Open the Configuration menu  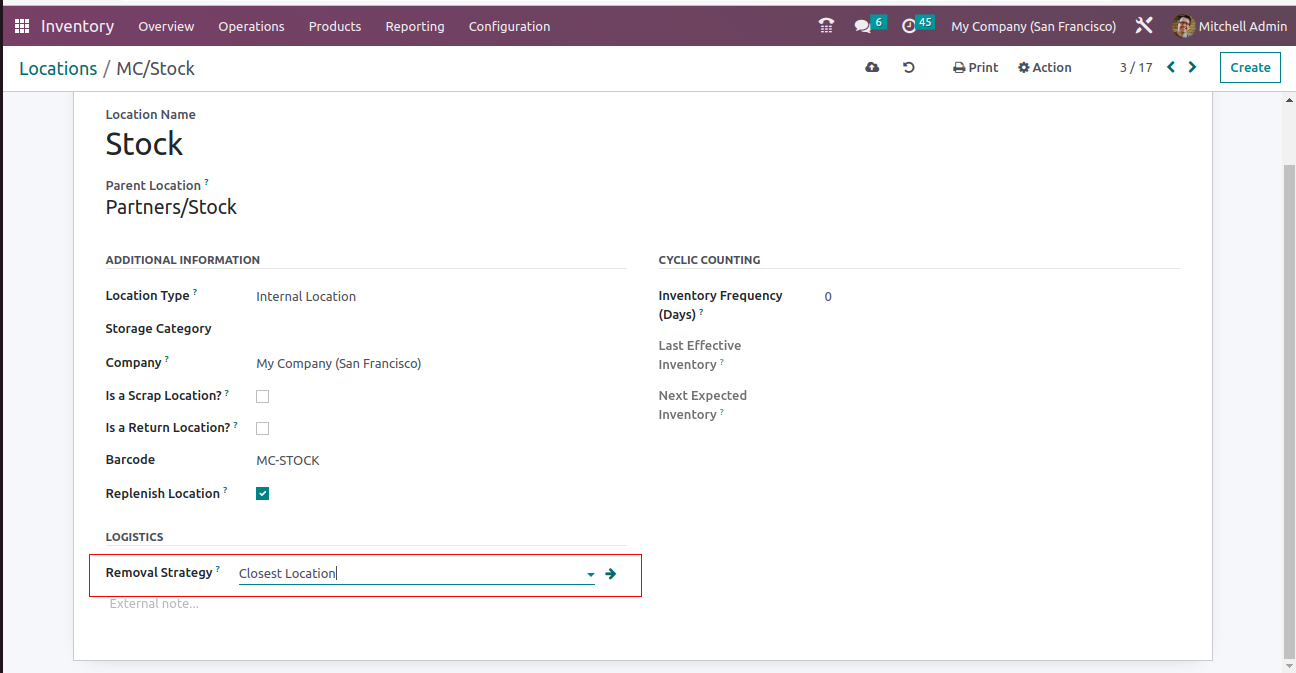tap(509, 26)
